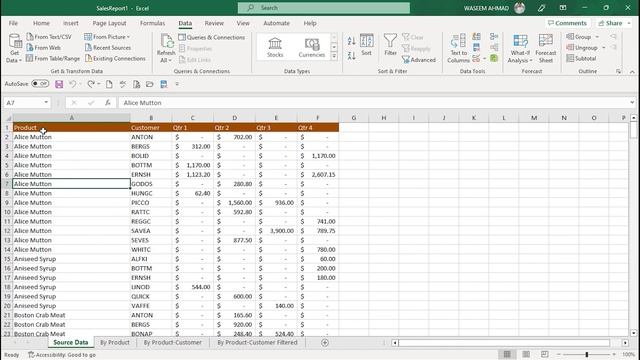Image resolution: width=640 pixels, height=360 pixels.
Task: Open the Refresh All dropdown arrow
Action: [x=170, y=60]
